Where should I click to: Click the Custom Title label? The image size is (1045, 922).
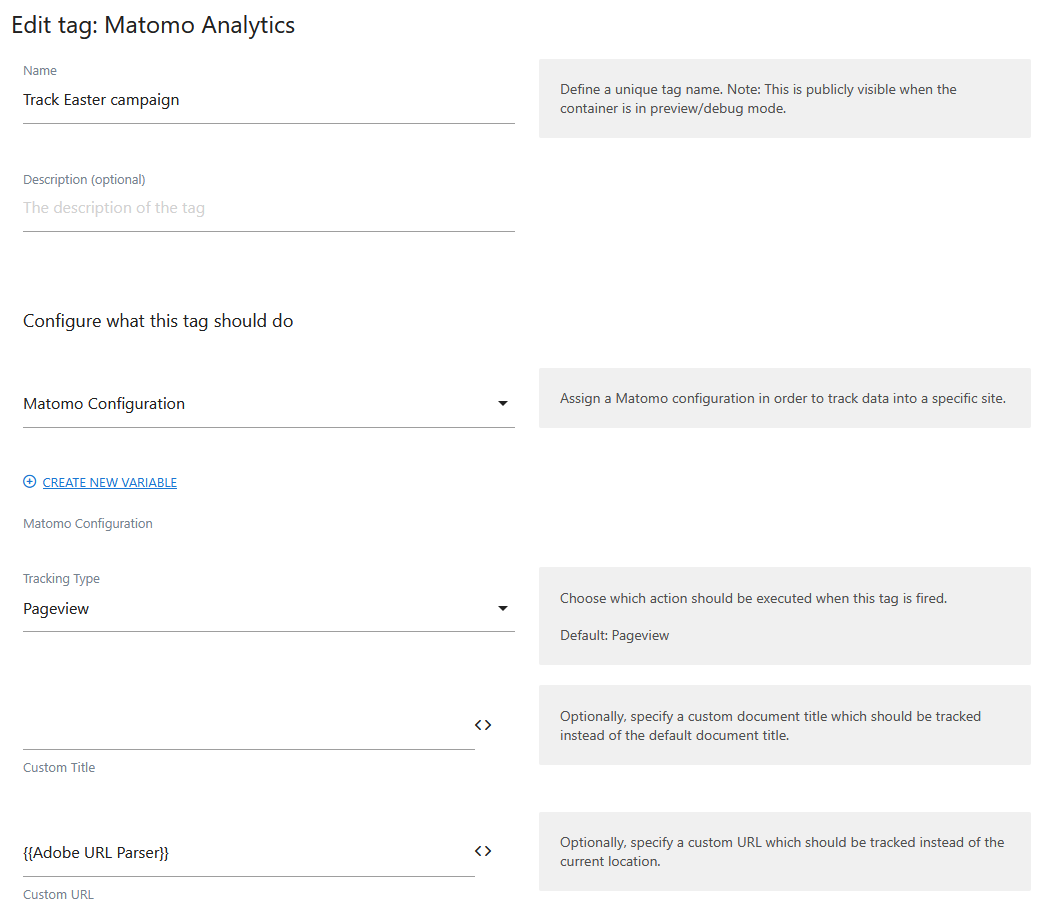coord(58,767)
